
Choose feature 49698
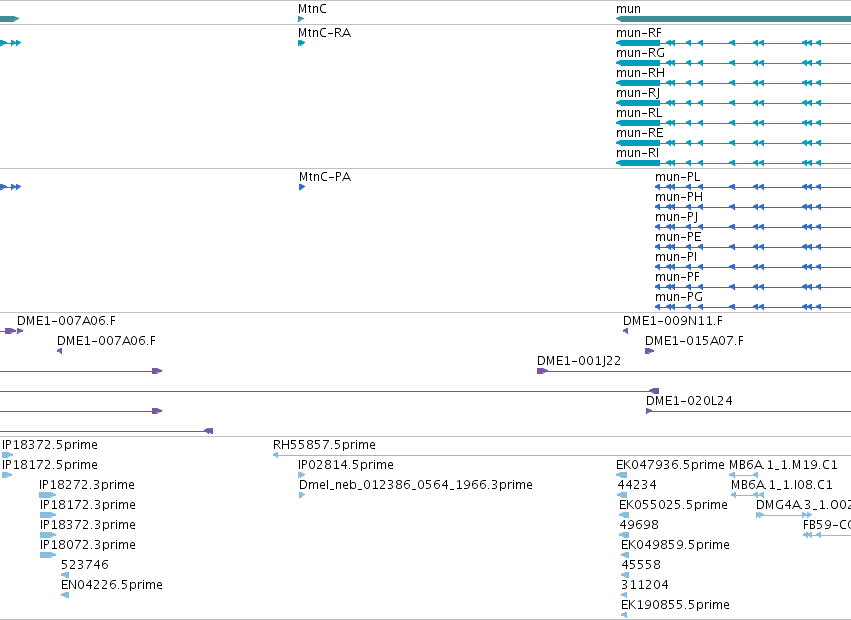639,525
